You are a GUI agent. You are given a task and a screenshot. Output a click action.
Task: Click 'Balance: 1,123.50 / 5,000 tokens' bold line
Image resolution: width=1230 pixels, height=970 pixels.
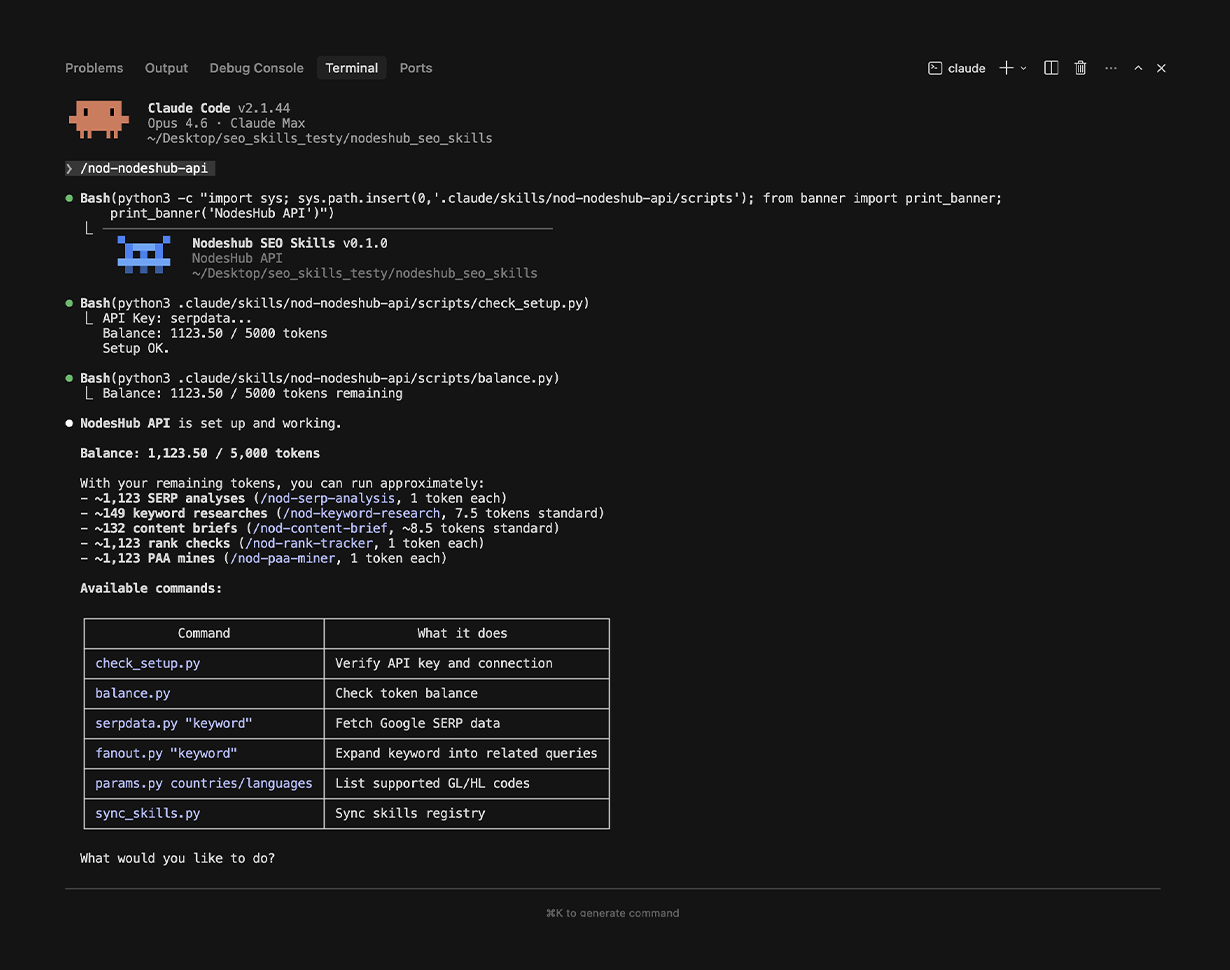tap(200, 453)
